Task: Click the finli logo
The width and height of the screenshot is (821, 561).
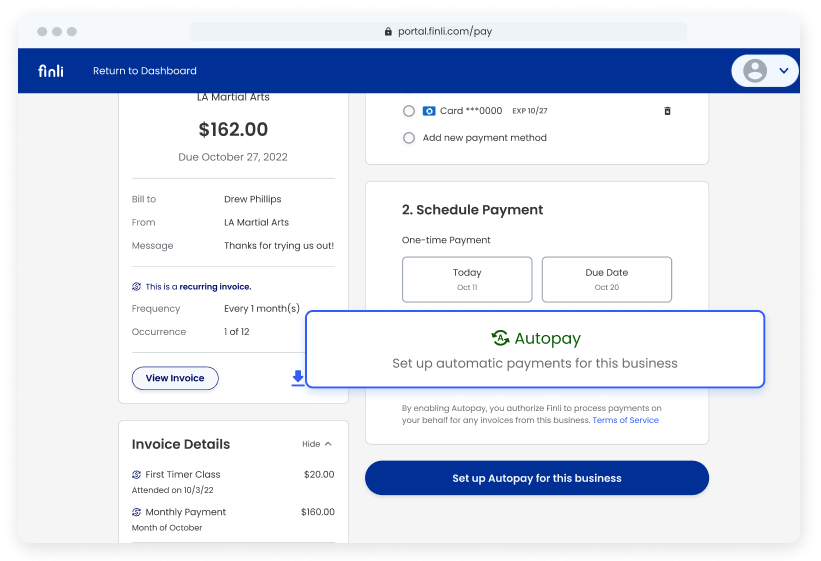Action: [x=51, y=71]
